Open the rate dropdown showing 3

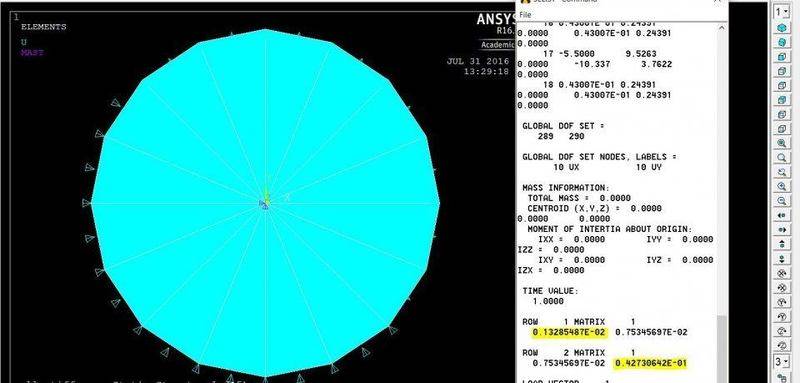(781, 362)
